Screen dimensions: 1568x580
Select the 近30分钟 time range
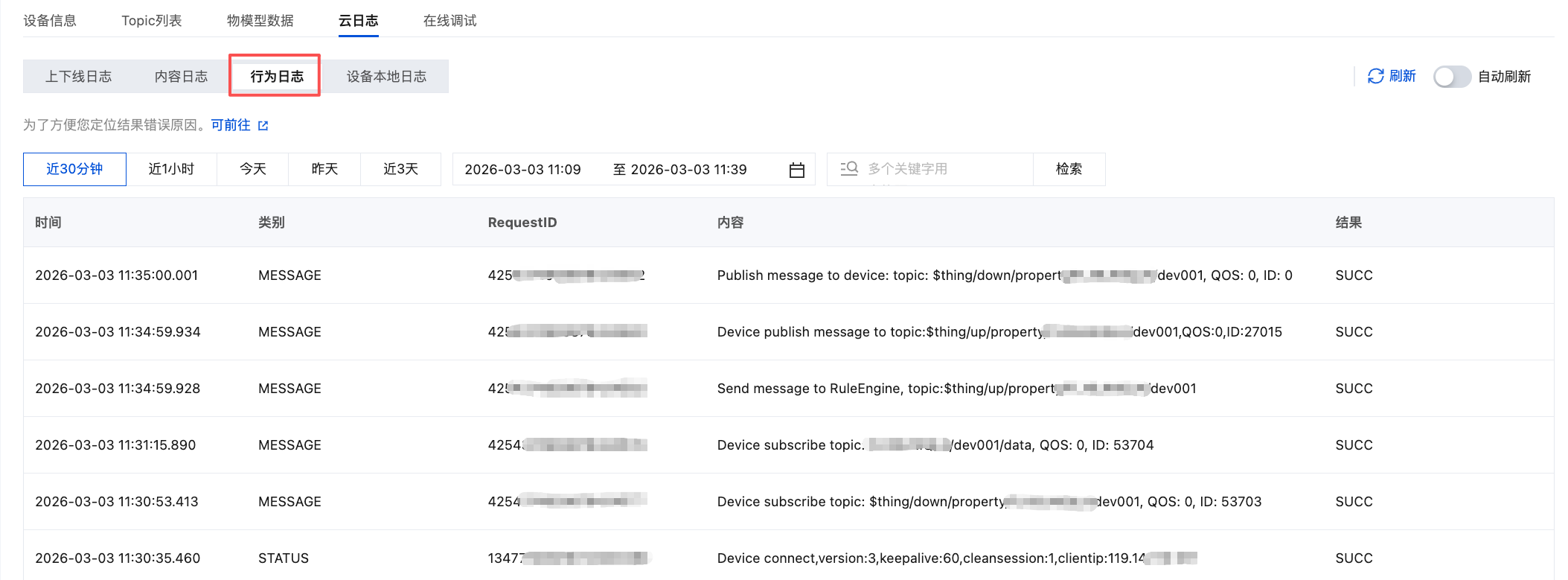pos(74,169)
